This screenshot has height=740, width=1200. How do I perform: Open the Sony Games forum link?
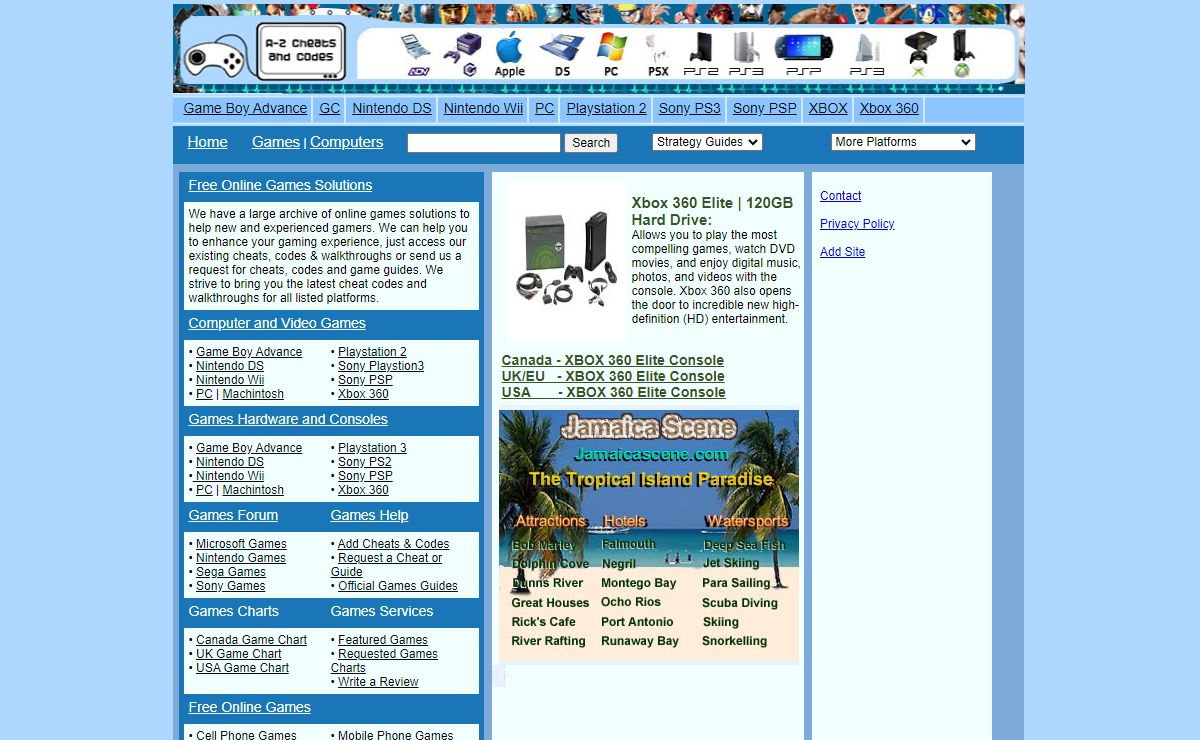point(231,586)
